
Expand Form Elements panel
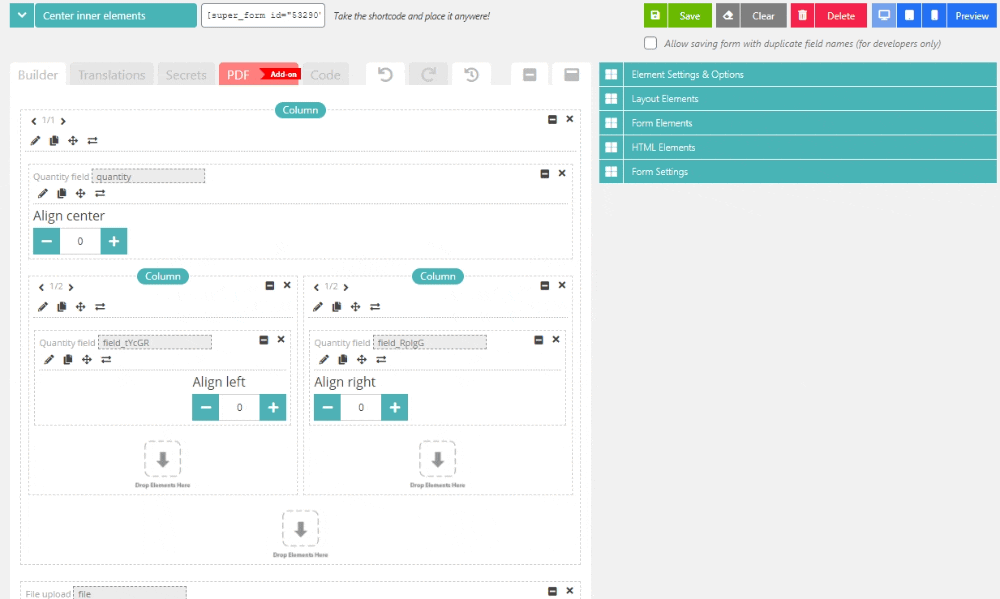(x=798, y=122)
